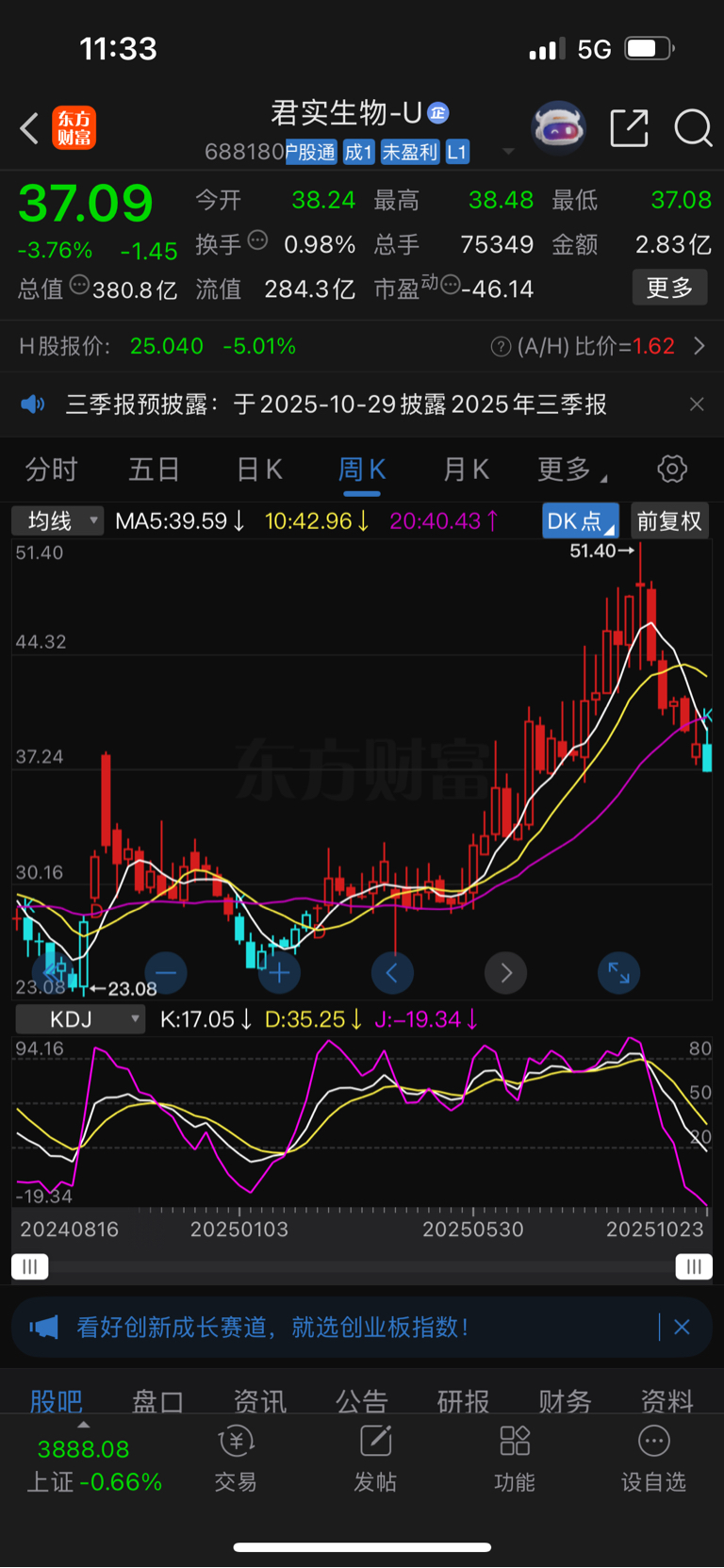Tap the (A/H)比价=1.62 text
The height and width of the screenshot is (1568, 724).
pyautogui.click(x=596, y=346)
